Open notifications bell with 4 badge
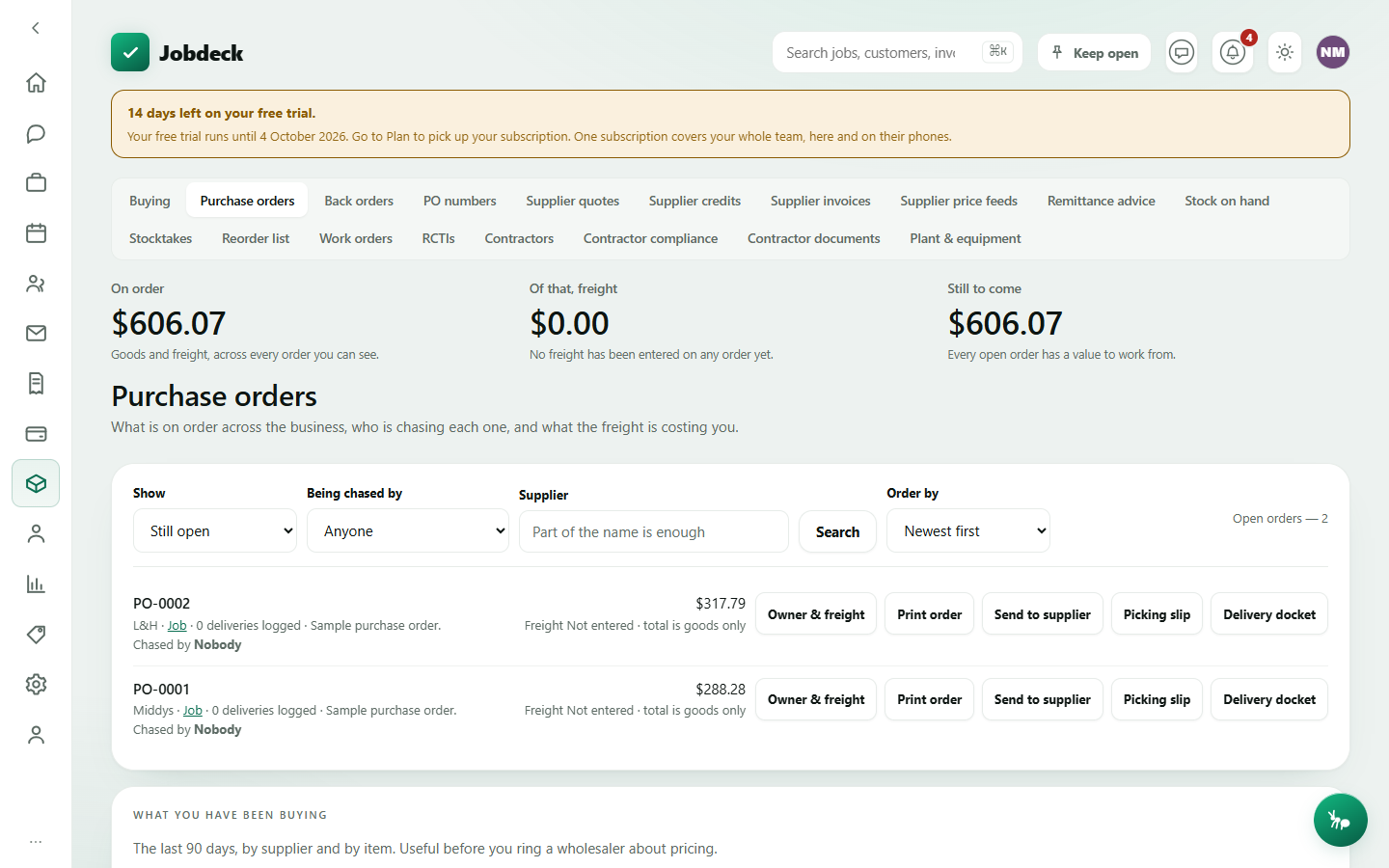 click(x=1233, y=52)
